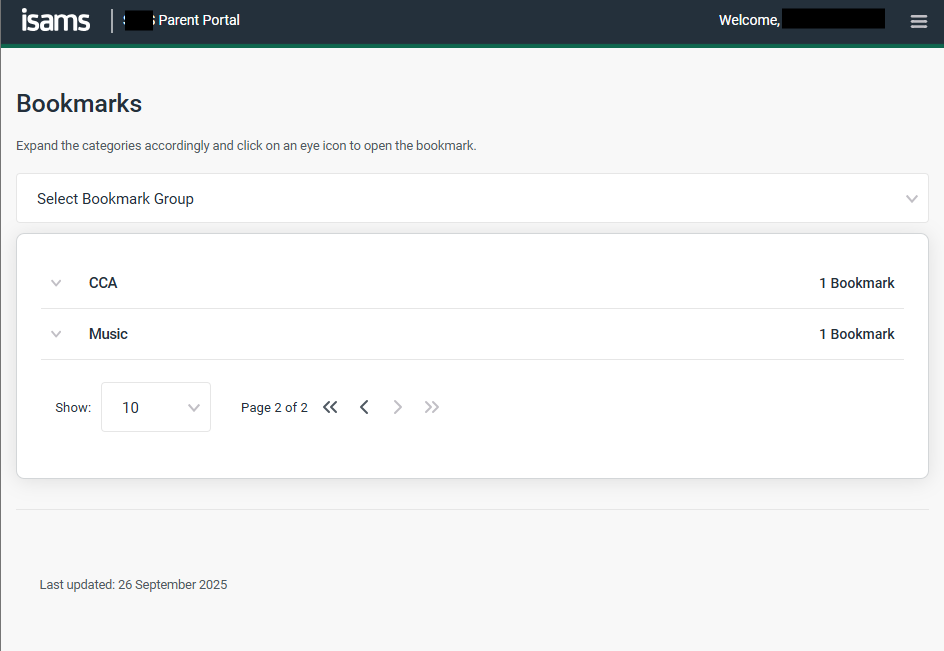
Task: Click the next page arrow
Action: [398, 407]
